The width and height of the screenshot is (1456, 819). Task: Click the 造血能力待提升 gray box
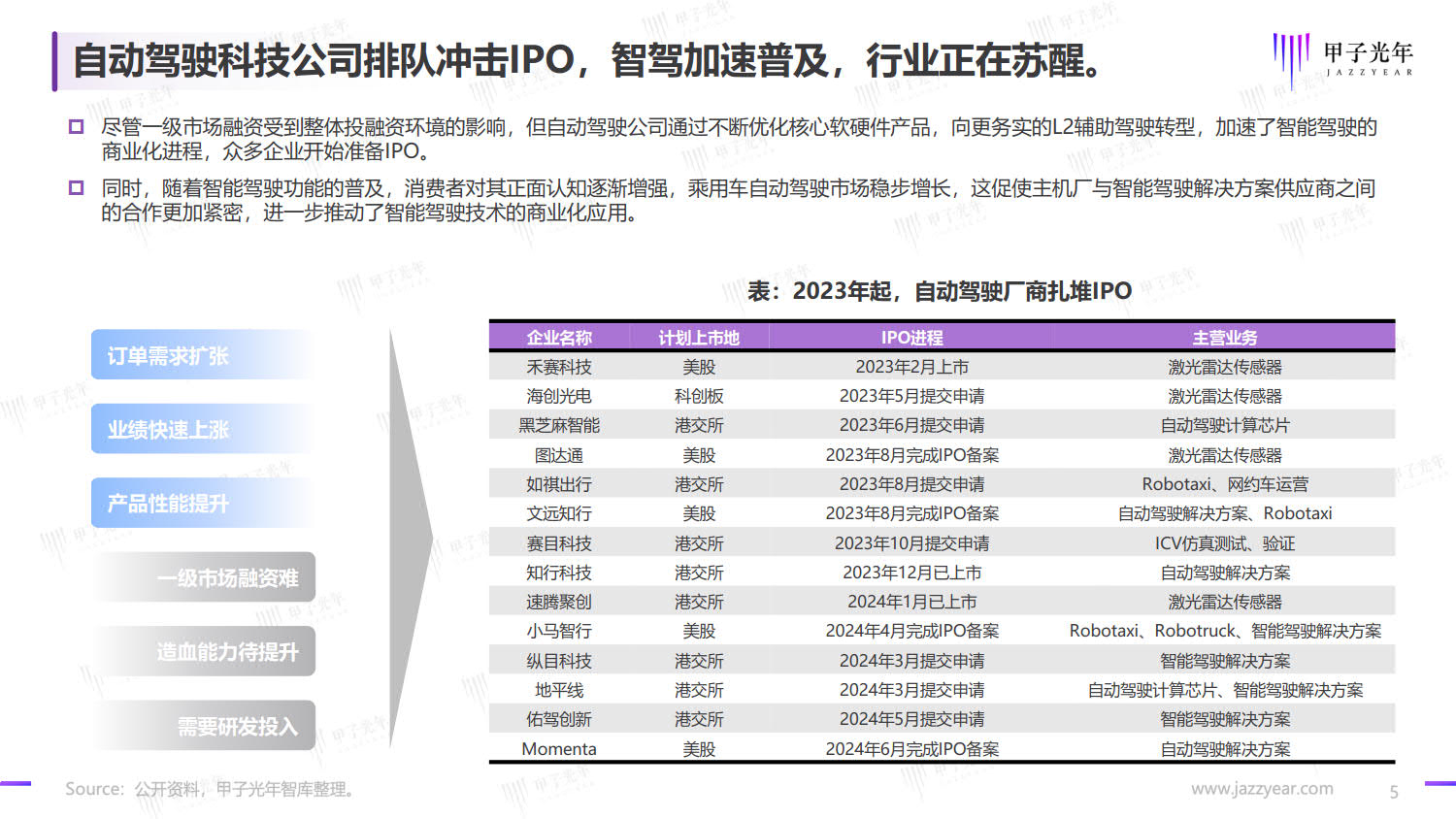click(x=204, y=651)
